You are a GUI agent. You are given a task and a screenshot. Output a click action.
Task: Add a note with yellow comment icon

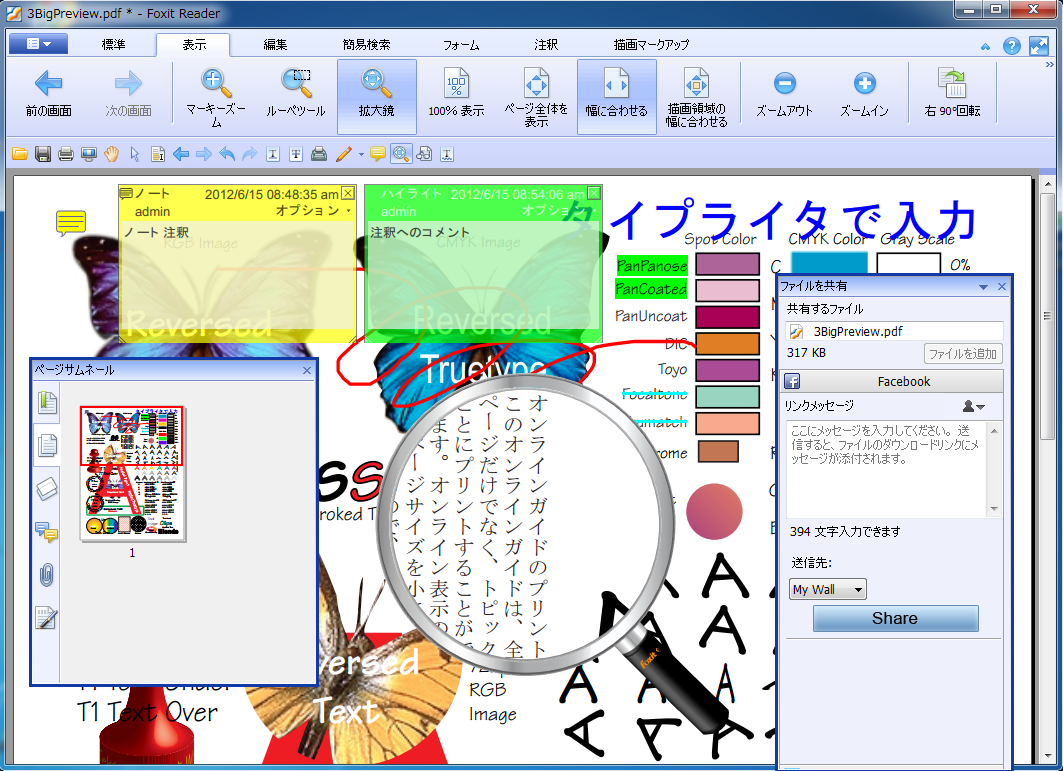point(378,155)
